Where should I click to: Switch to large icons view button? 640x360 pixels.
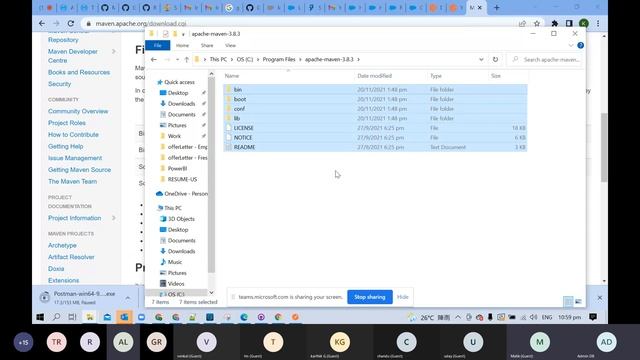click(578, 302)
